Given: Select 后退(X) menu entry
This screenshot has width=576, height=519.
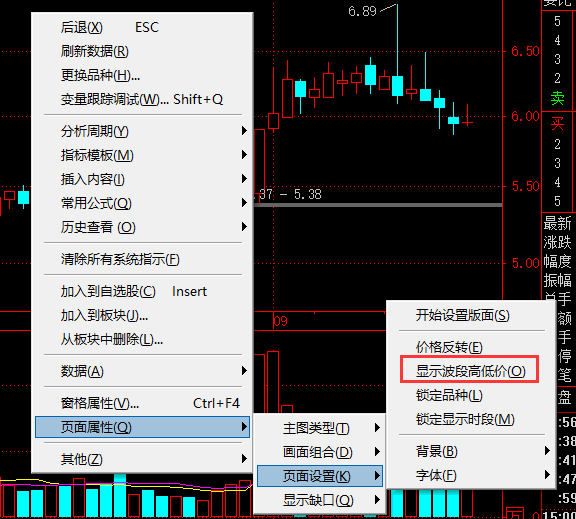Looking at the screenshot, I should coord(143,28).
